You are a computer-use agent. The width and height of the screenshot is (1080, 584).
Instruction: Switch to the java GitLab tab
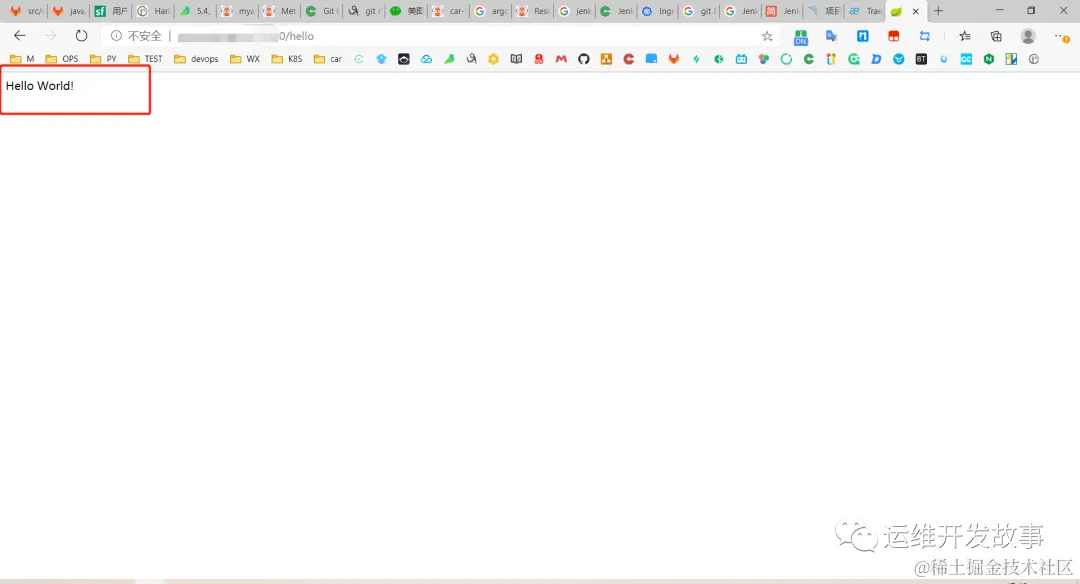pyautogui.click(x=68, y=11)
